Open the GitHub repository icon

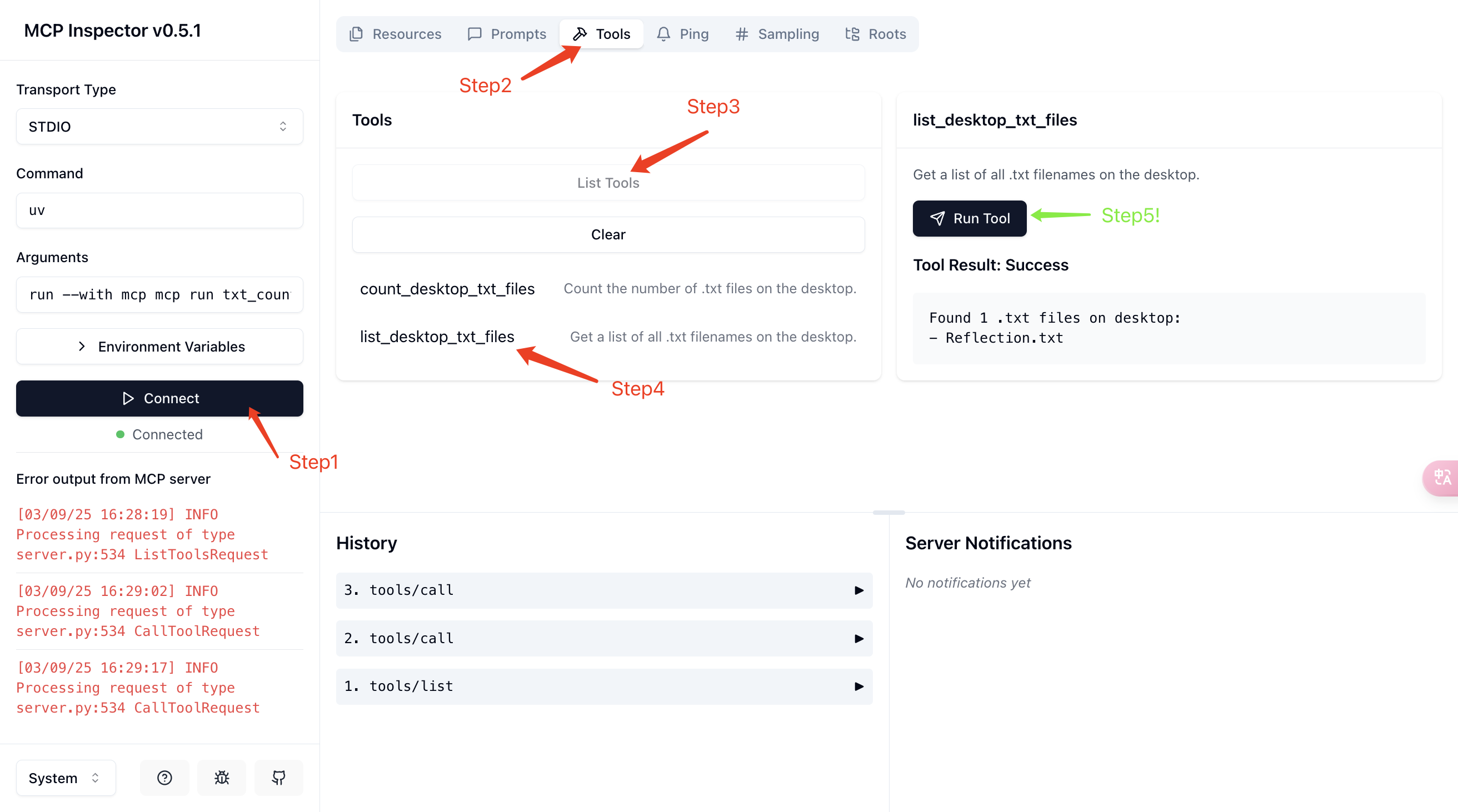pyautogui.click(x=278, y=778)
